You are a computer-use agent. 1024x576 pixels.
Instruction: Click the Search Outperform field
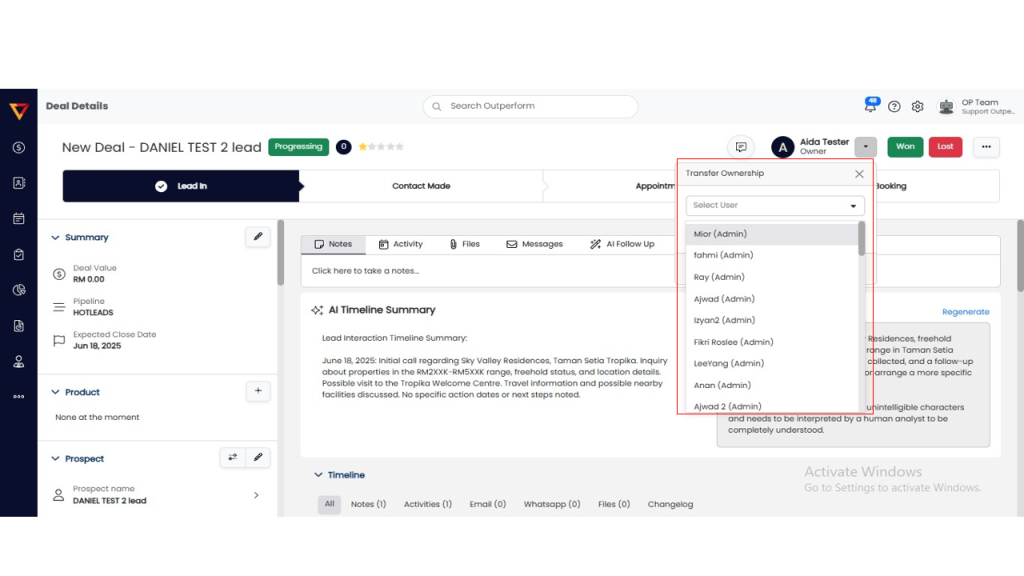click(x=530, y=106)
